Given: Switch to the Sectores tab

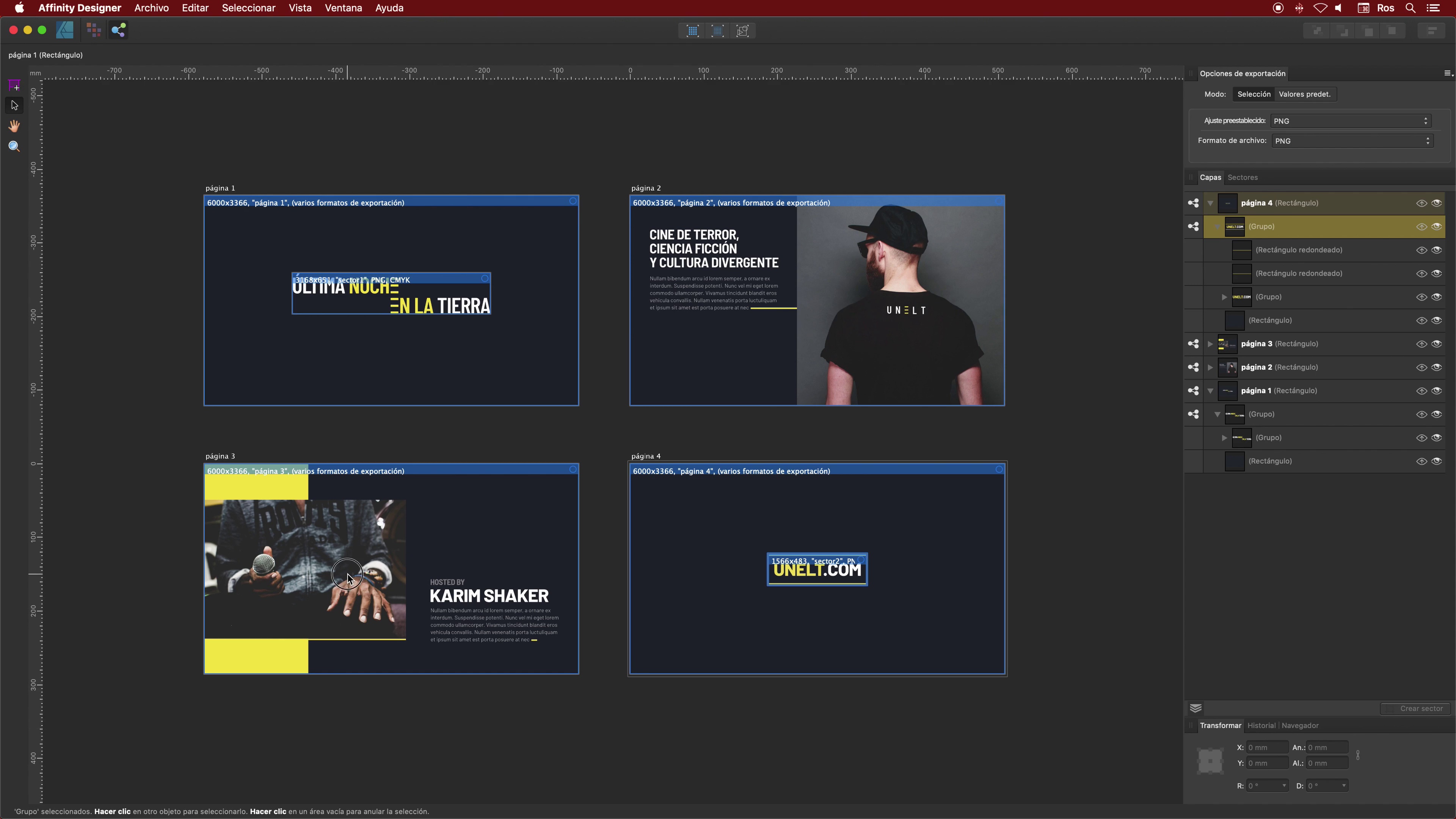Looking at the screenshot, I should coord(1243,177).
